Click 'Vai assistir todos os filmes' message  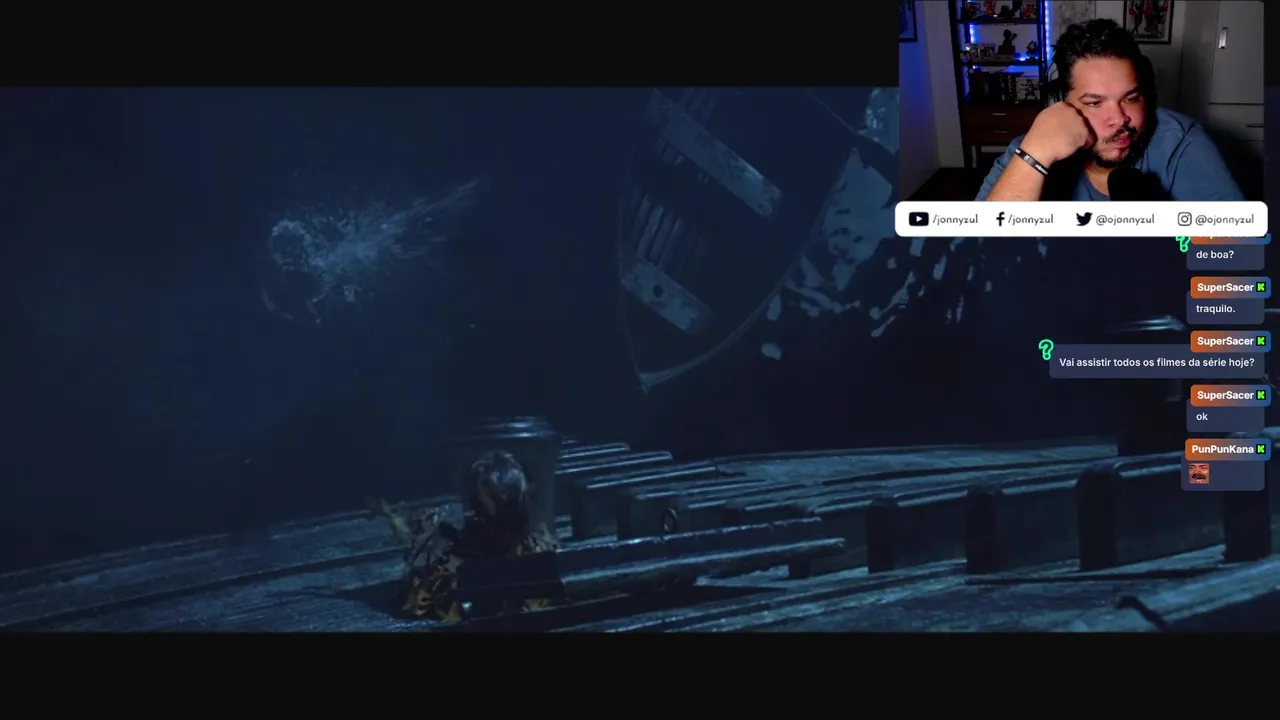[1156, 363]
